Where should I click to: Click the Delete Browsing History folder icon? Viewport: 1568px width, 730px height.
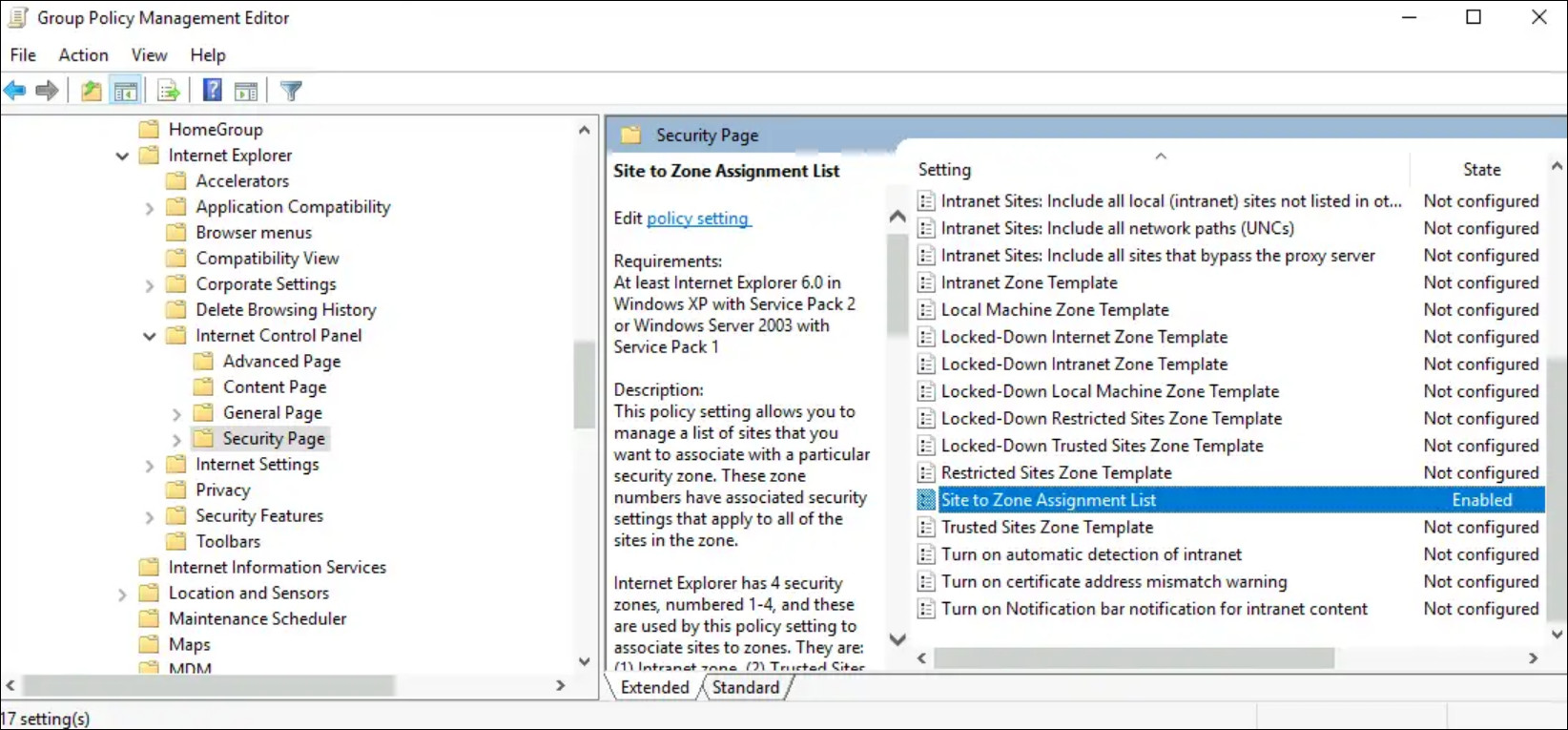point(175,309)
